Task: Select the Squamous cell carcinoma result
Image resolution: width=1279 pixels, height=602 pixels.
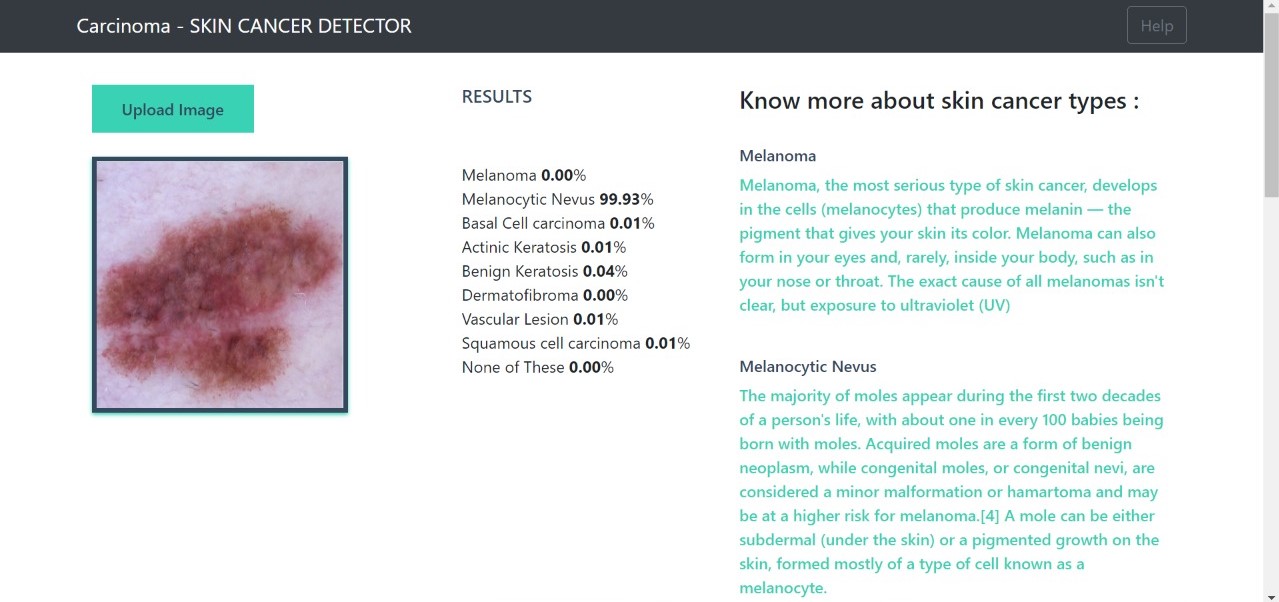Action: 575,343
